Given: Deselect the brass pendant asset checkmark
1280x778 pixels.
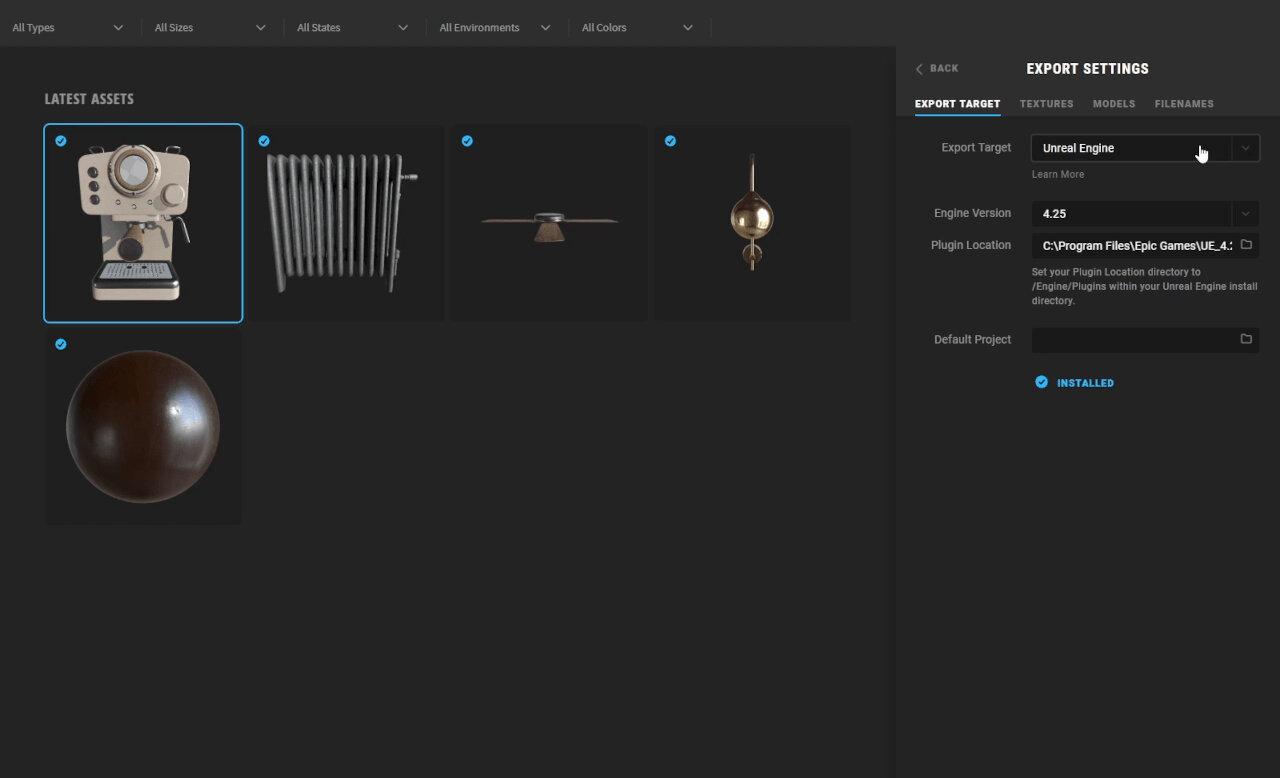Looking at the screenshot, I should click(670, 141).
